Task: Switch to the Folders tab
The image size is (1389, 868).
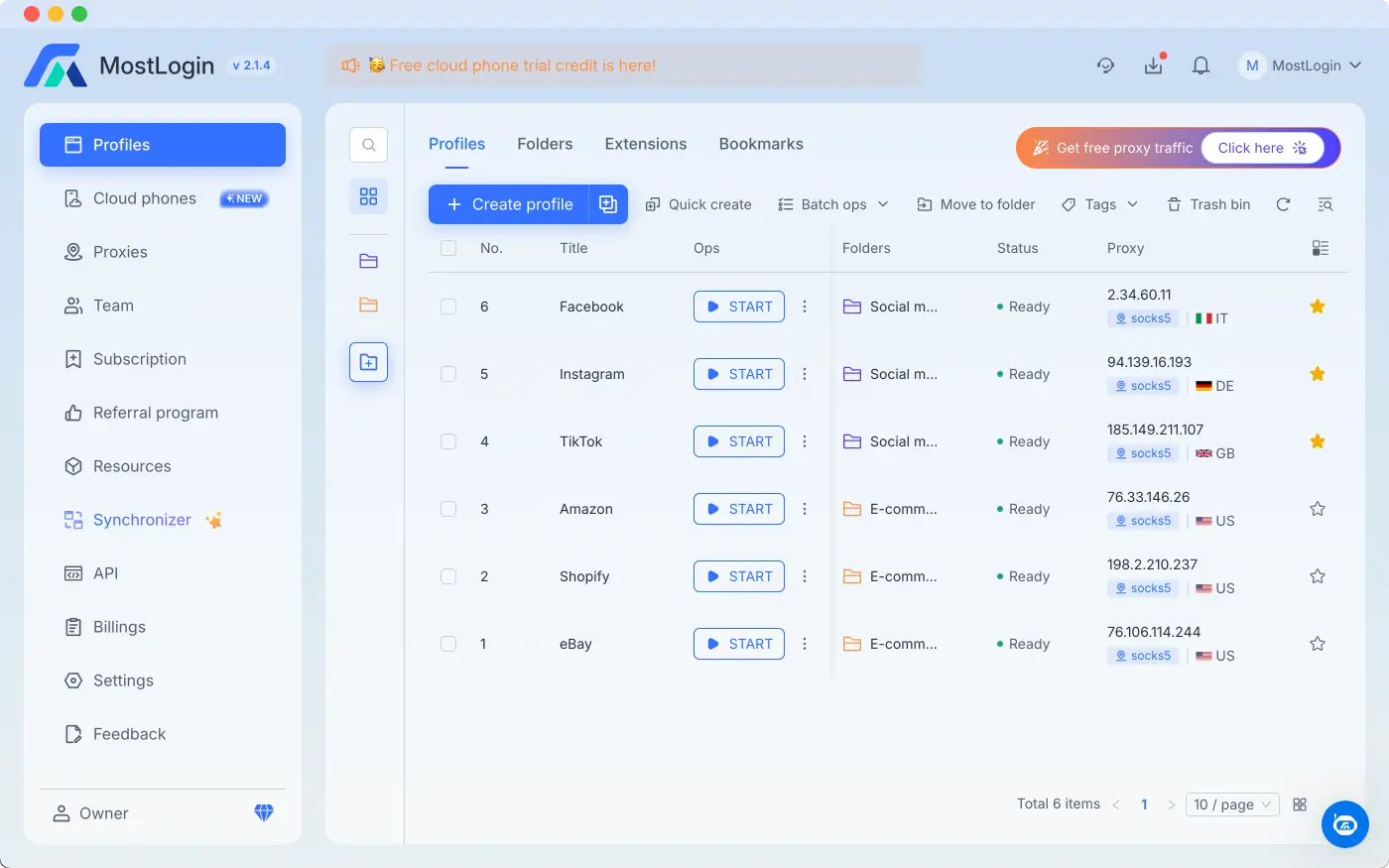Action: coord(545,144)
